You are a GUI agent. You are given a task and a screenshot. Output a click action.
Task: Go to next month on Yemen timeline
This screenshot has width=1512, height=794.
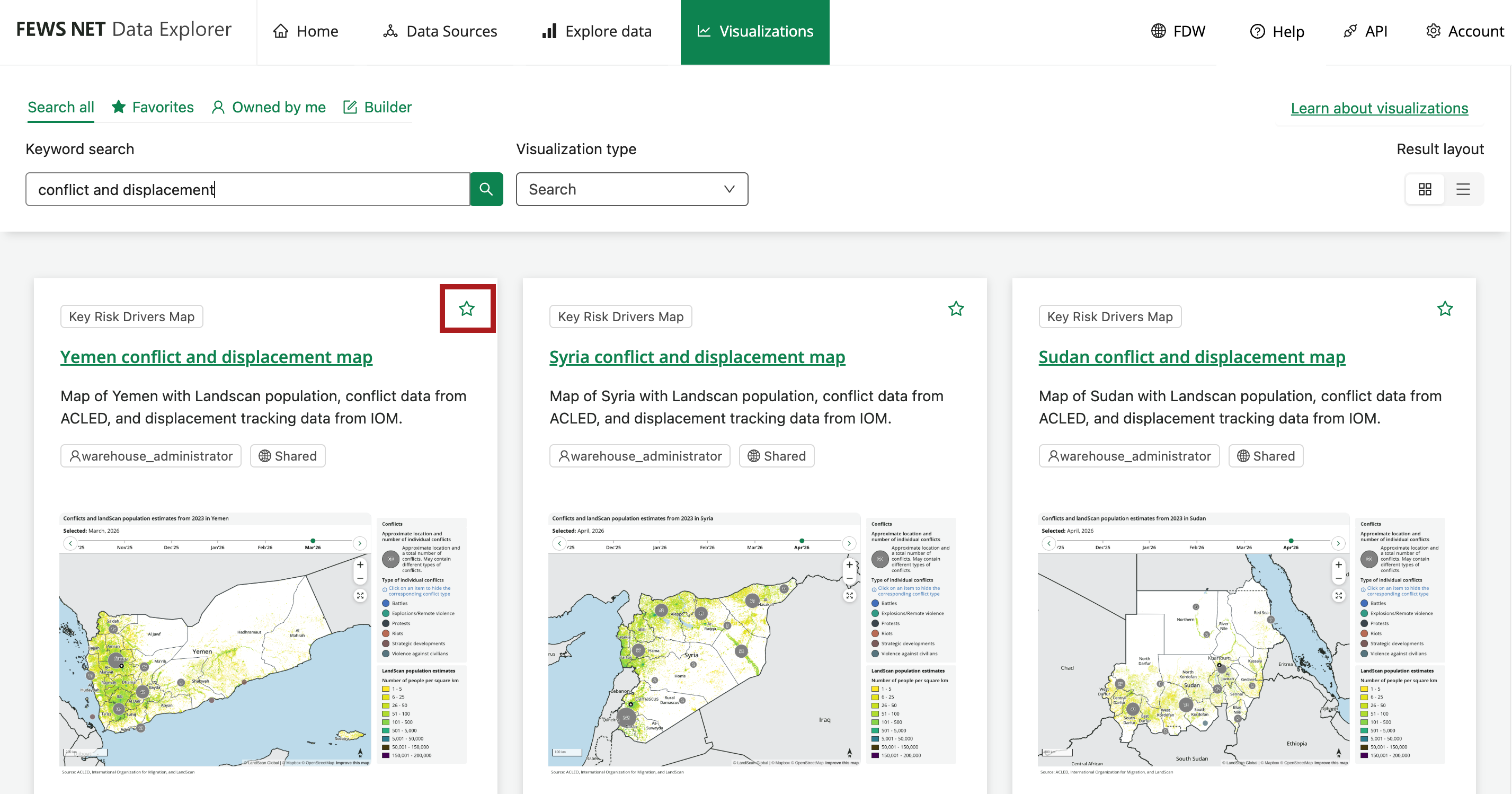point(360,543)
